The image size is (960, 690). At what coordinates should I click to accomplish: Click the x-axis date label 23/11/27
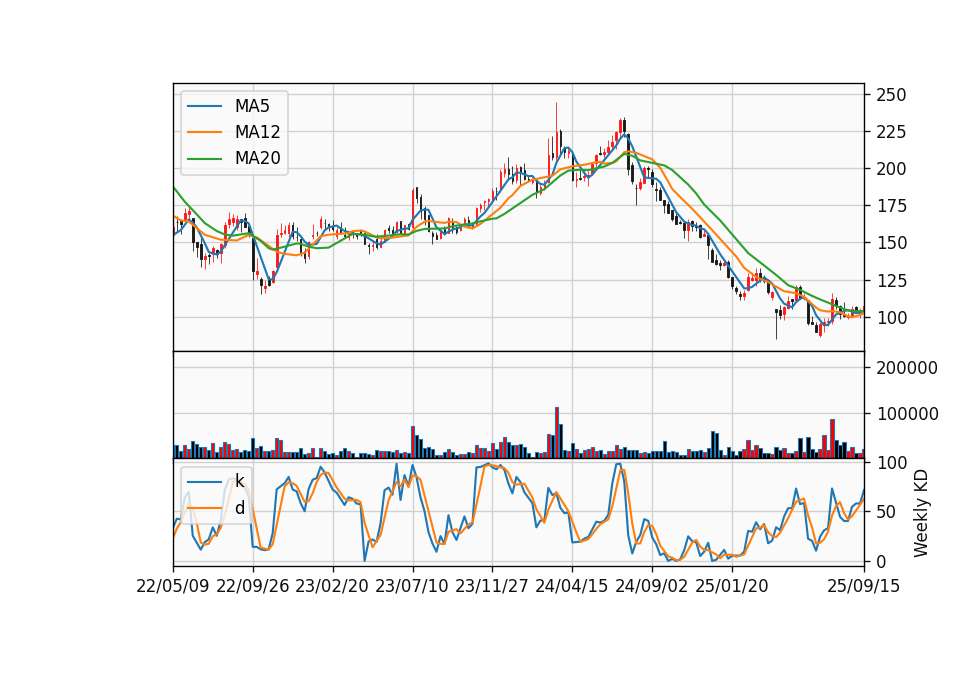[x=492, y=586]
